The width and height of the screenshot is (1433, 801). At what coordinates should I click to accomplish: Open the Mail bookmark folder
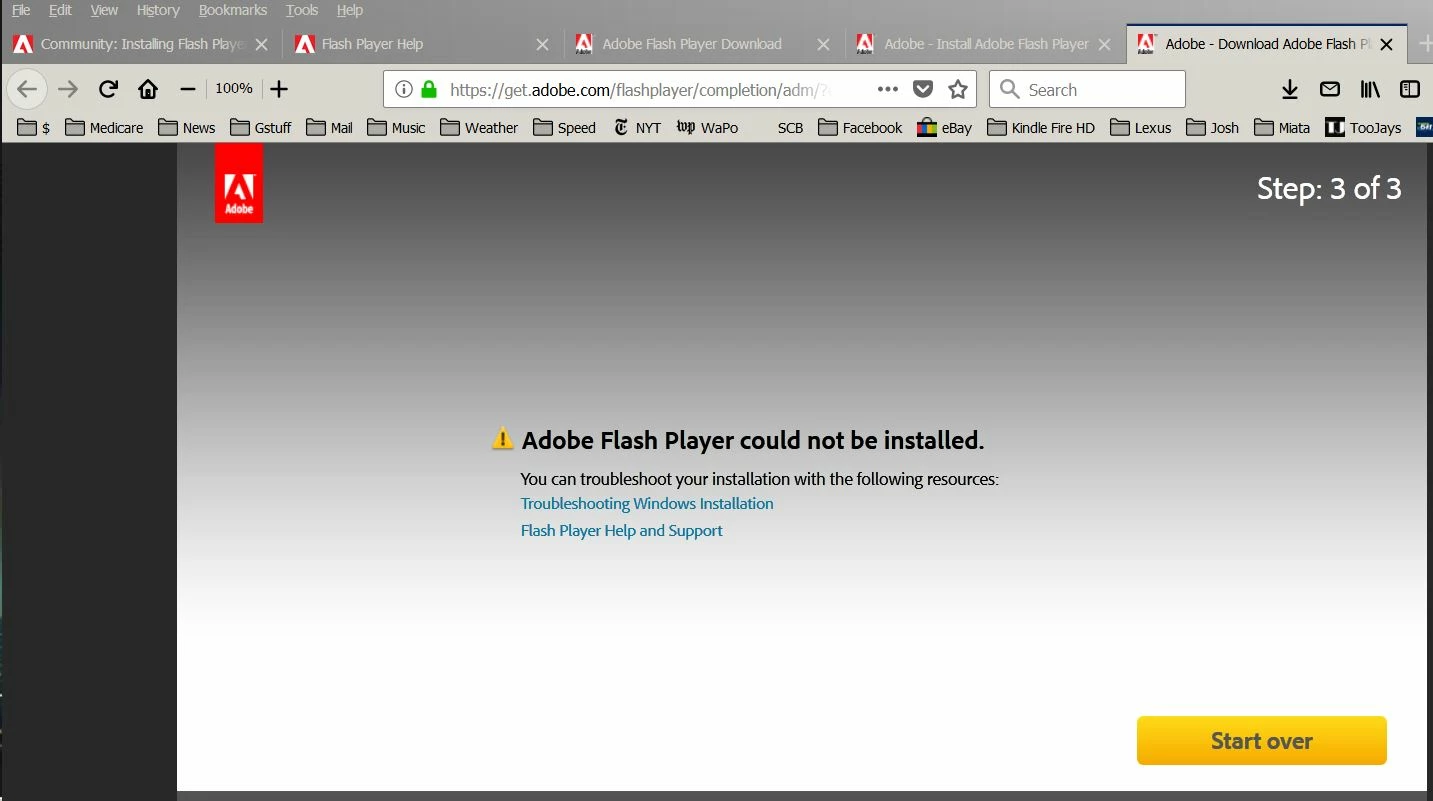coord(329,127)
